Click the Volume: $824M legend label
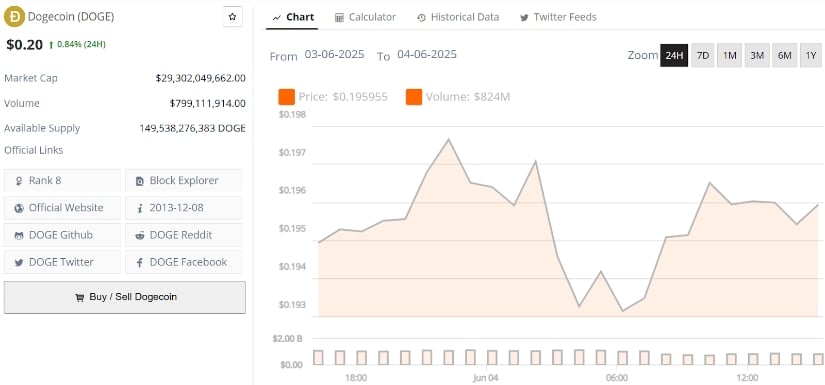825x385 pixels. [x=468, y=97]
